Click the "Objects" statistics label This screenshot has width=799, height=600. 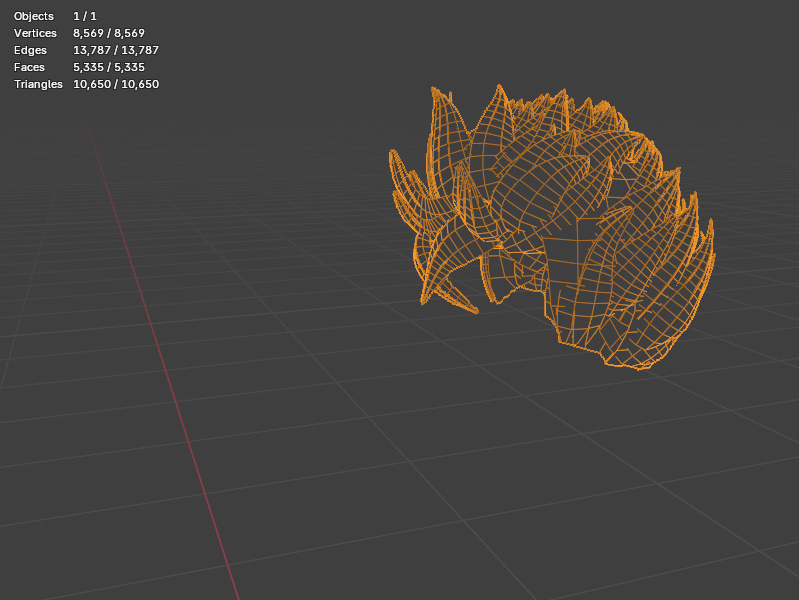34,16
